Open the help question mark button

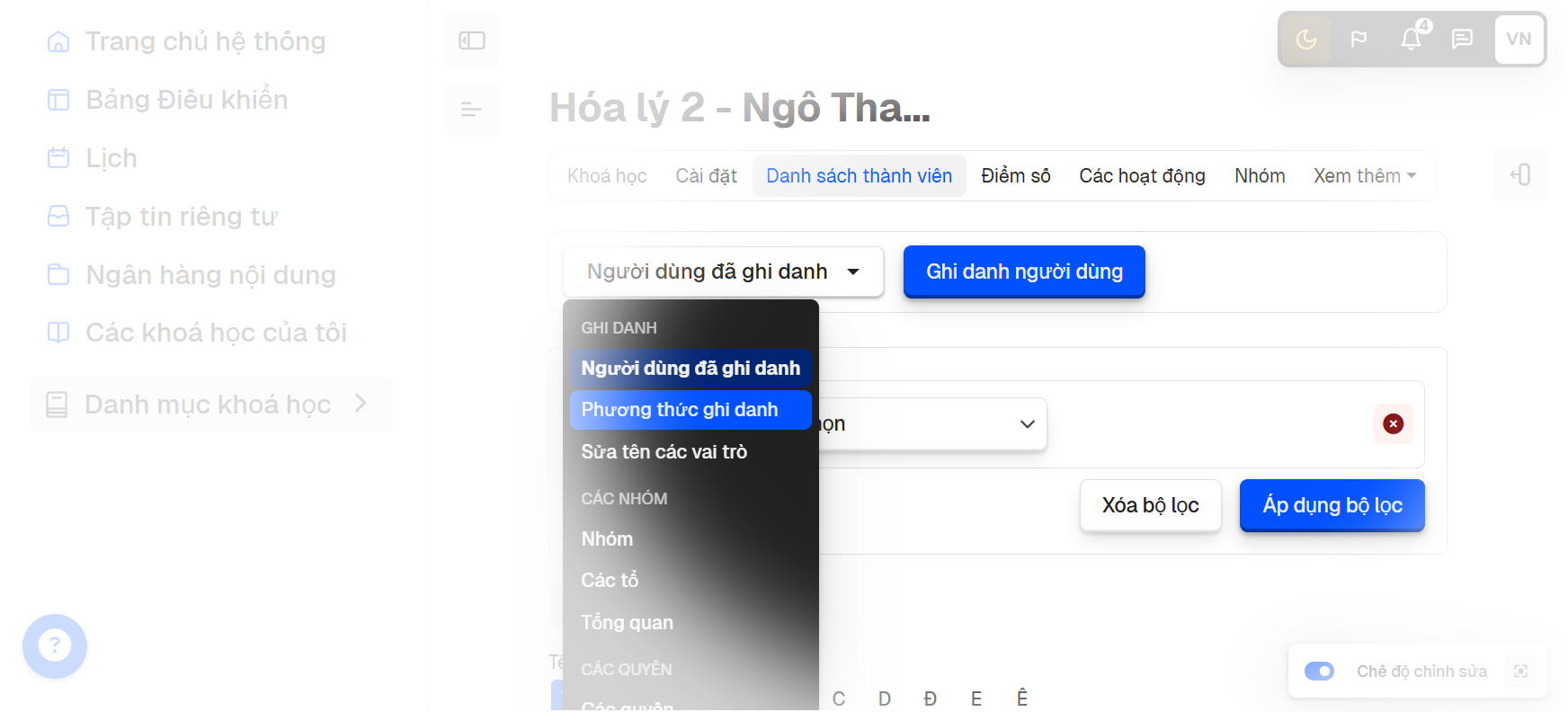point(55,645)
